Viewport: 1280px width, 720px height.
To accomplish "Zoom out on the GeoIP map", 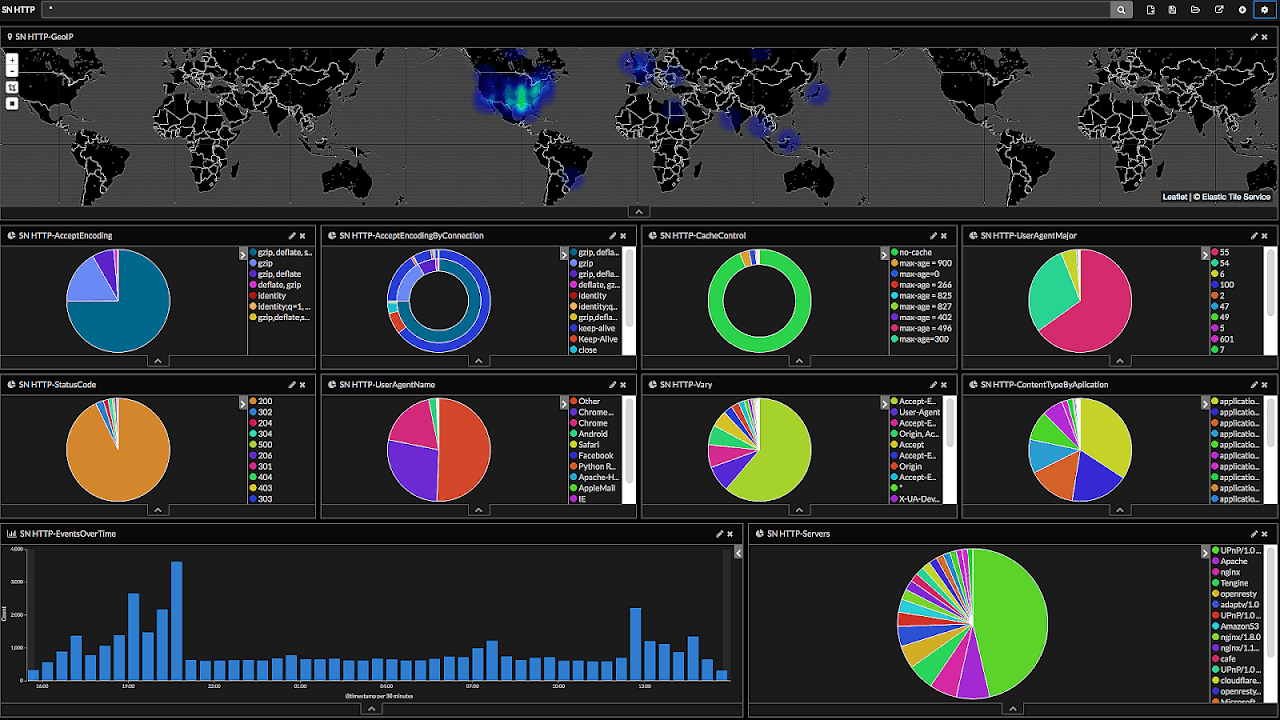I will (x=12, y=71).
